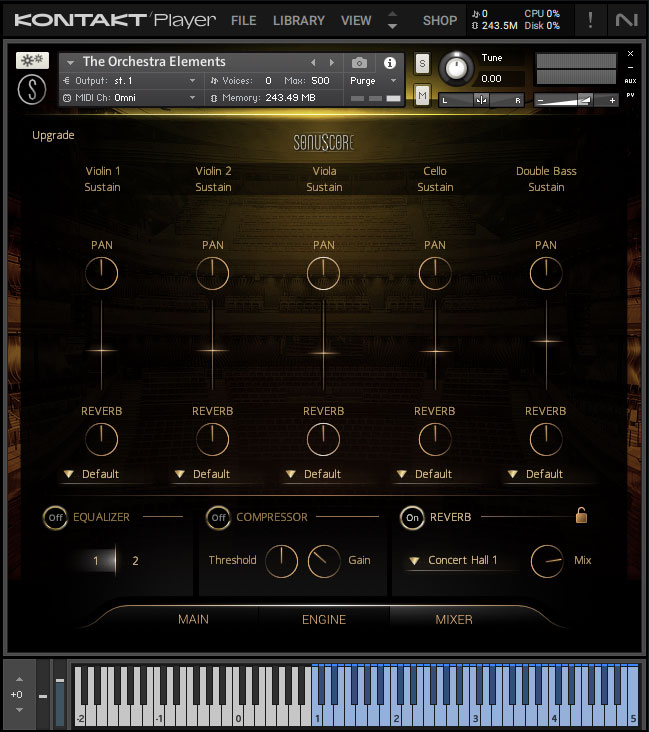The width and height of the screenshot is (649, 732).
Task: Select equalizer preset 2
Action: 135,561
